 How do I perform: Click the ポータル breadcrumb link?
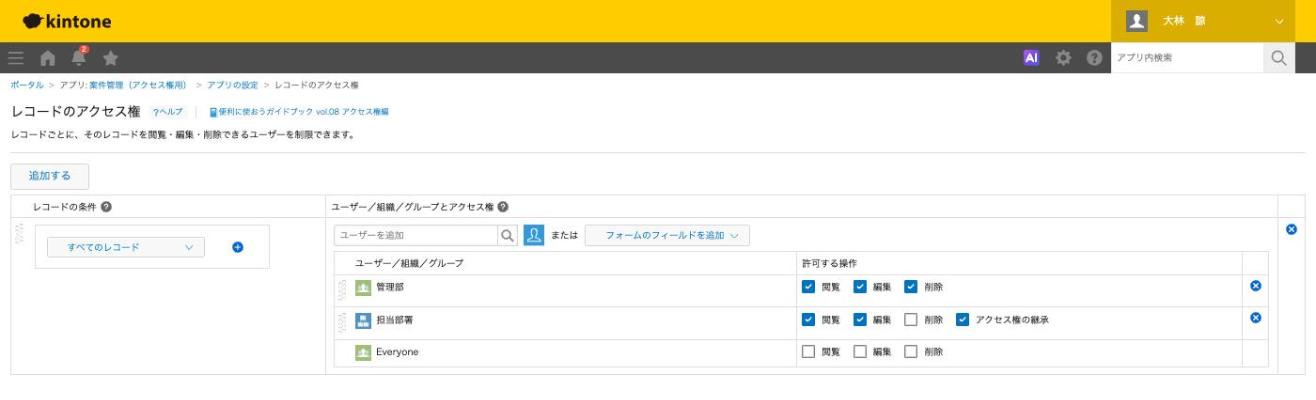(26, 86)
